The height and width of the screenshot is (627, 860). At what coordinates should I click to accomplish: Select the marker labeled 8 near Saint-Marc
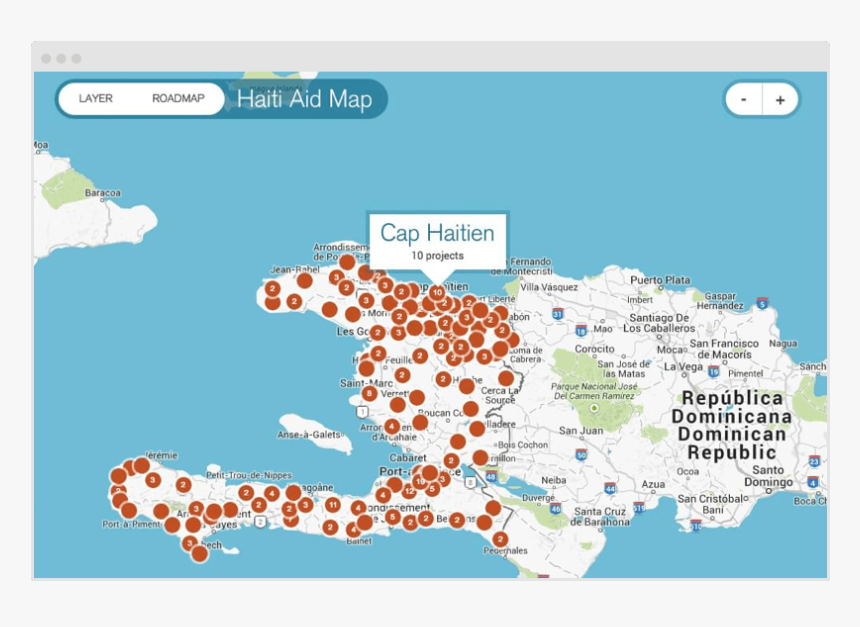coord(370,393)
